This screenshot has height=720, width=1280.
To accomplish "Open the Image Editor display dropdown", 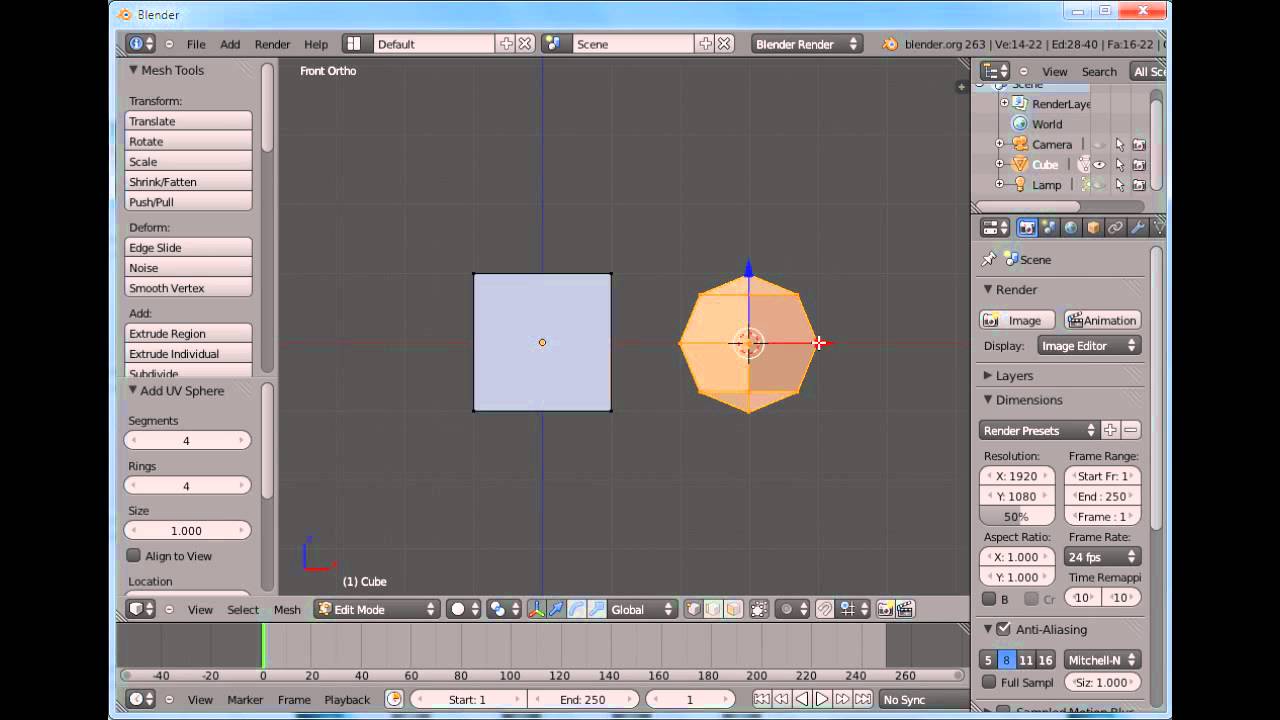I will (1088, 346).
